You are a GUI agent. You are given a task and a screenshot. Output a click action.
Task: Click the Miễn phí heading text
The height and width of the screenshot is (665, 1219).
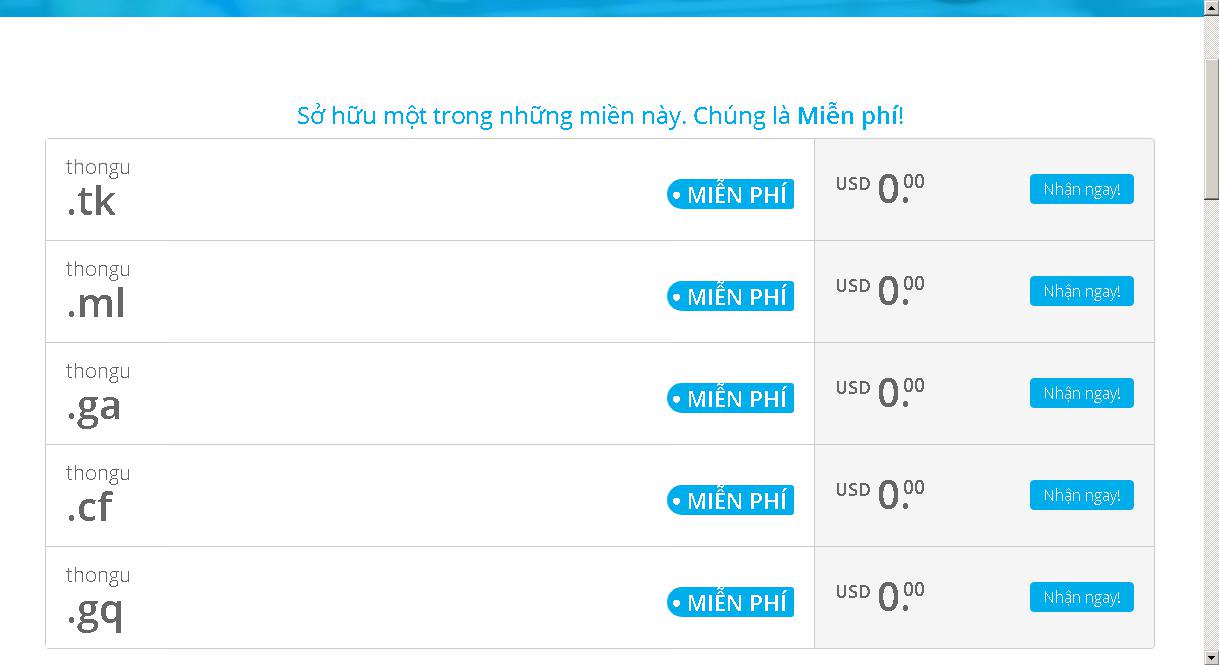pos(849,116)
